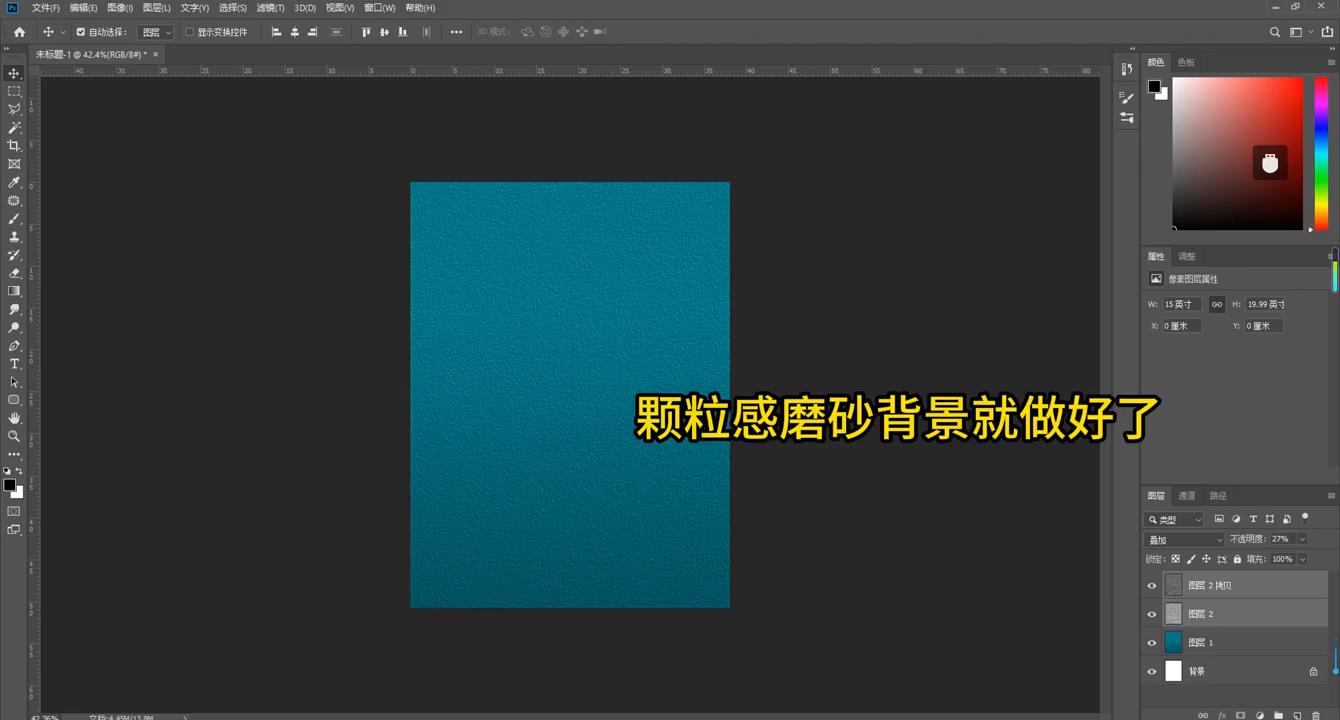Select the Eraser tool
Viewport: 1340px width, 720px height.
(x=14, y=273)
